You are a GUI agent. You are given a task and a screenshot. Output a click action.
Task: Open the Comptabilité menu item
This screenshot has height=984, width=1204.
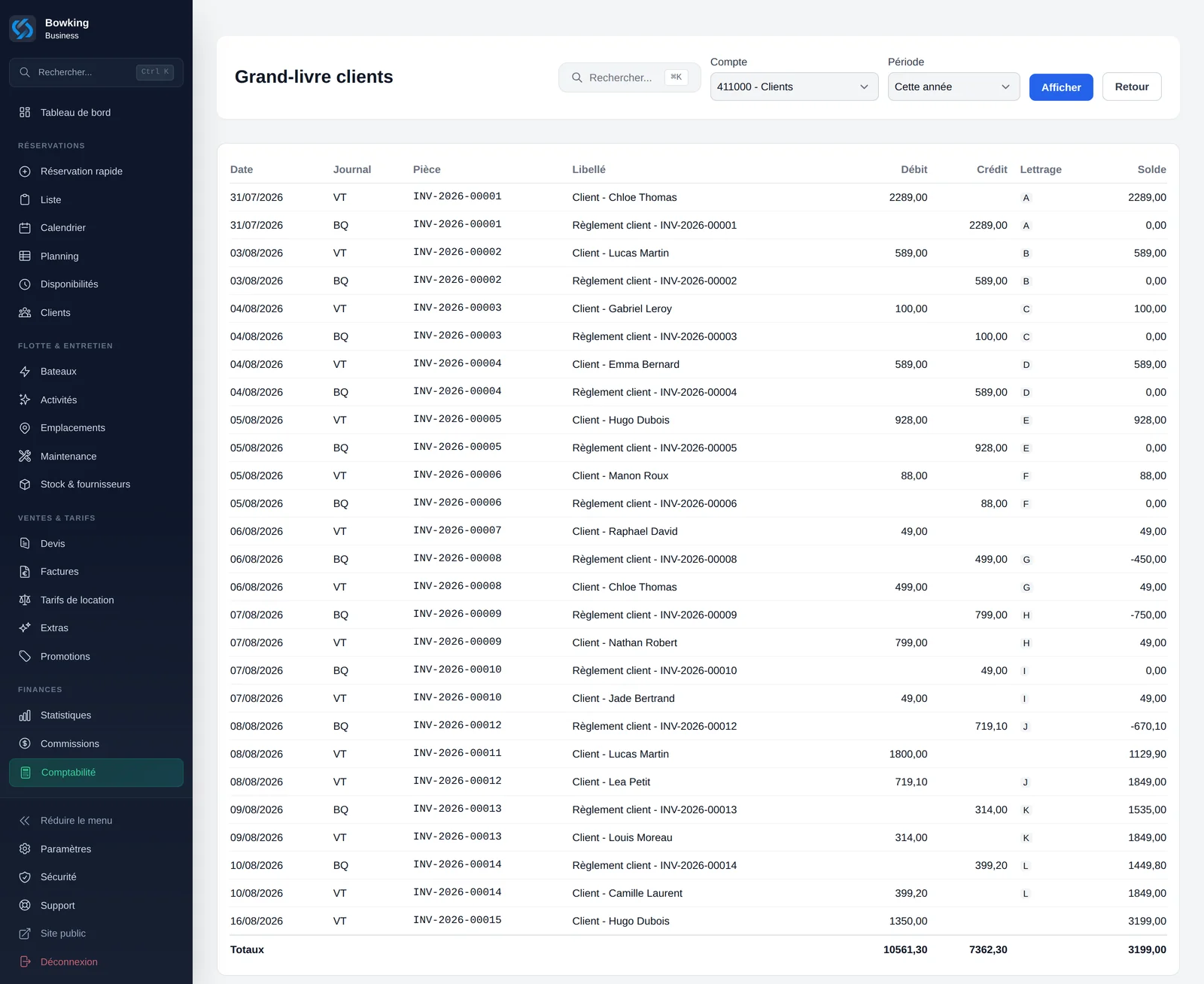click(x=96, y=773)
